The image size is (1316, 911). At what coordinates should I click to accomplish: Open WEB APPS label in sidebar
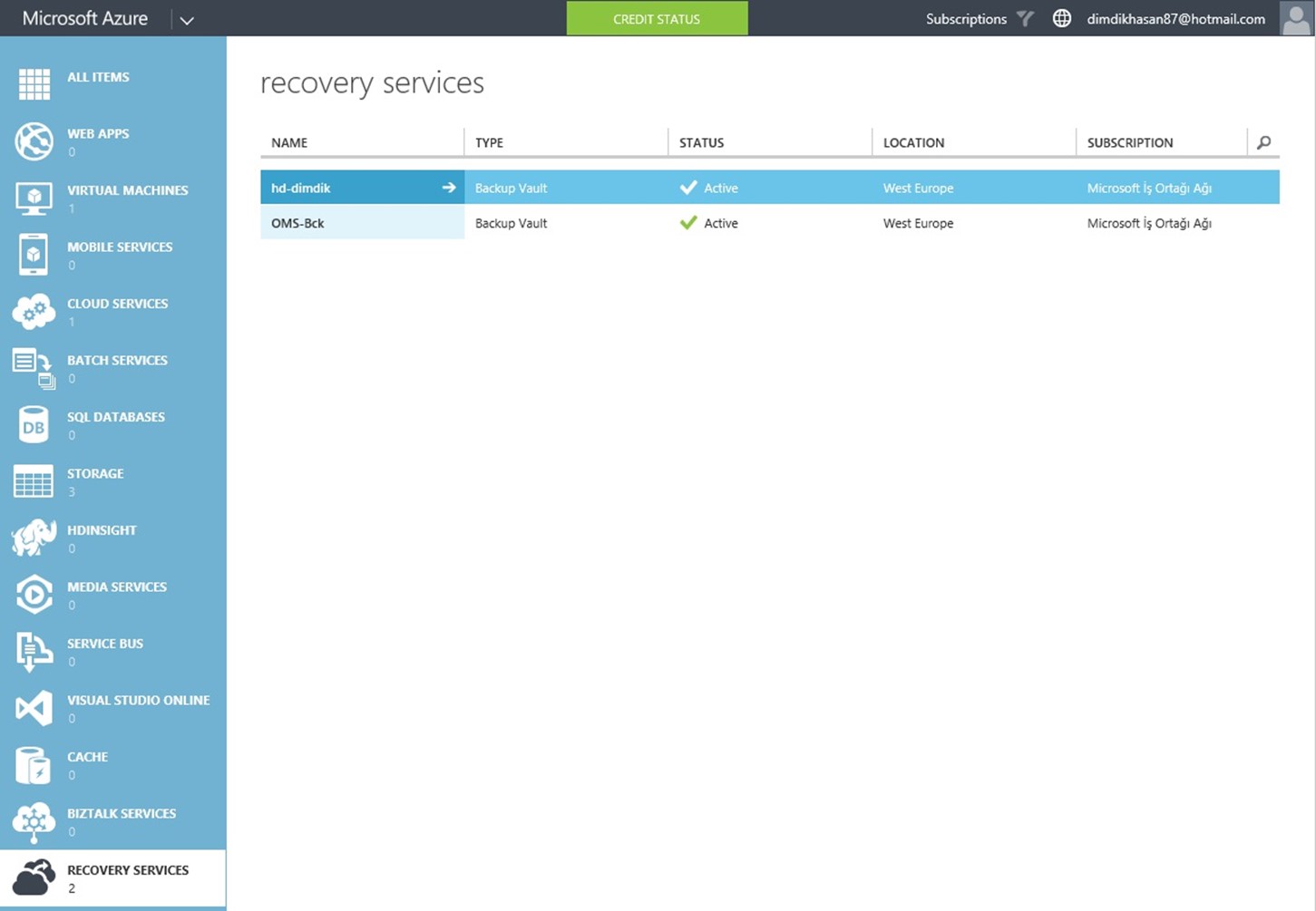click(x=98, y=133)
